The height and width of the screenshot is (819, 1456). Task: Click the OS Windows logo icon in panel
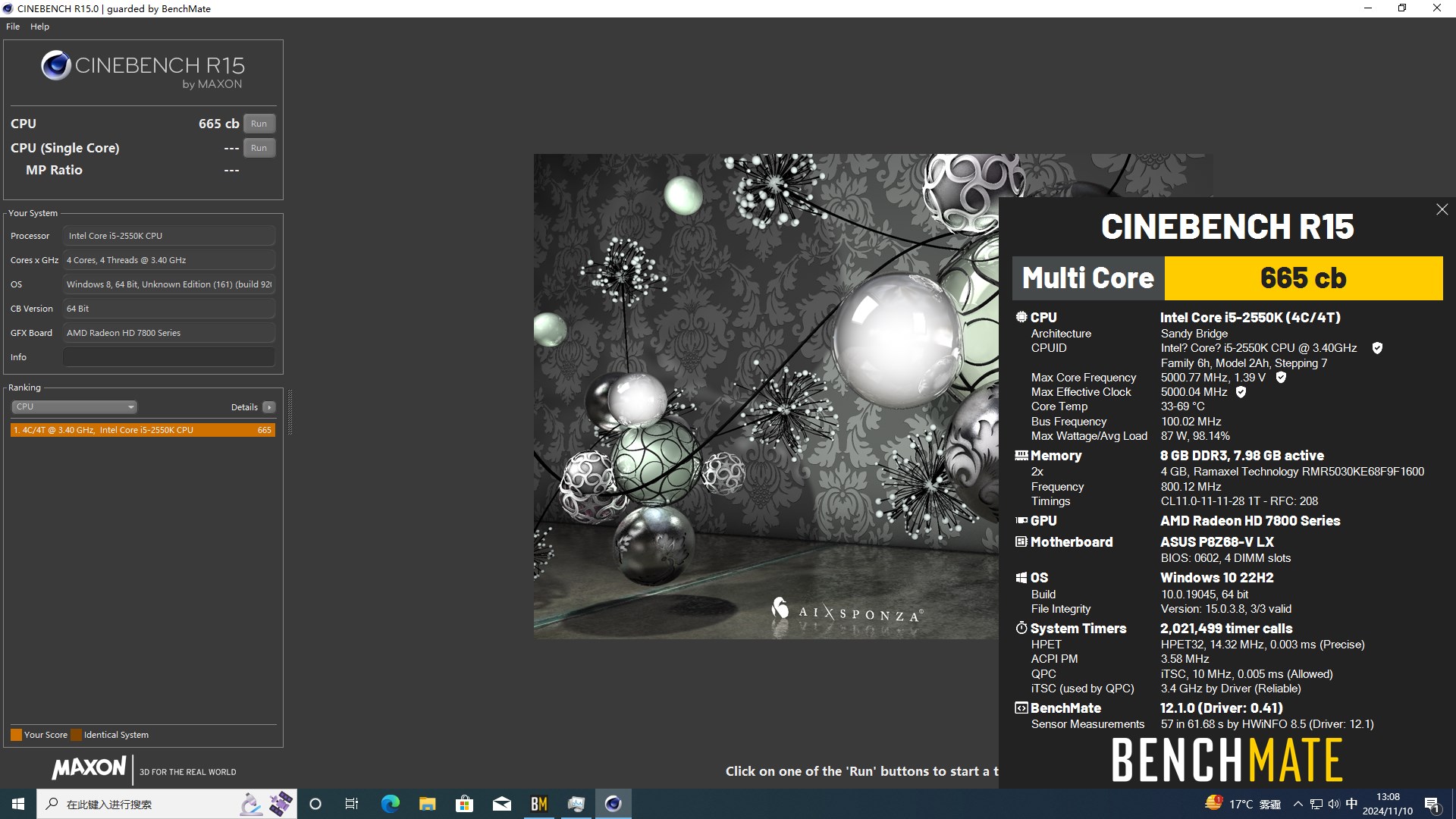1021,578
